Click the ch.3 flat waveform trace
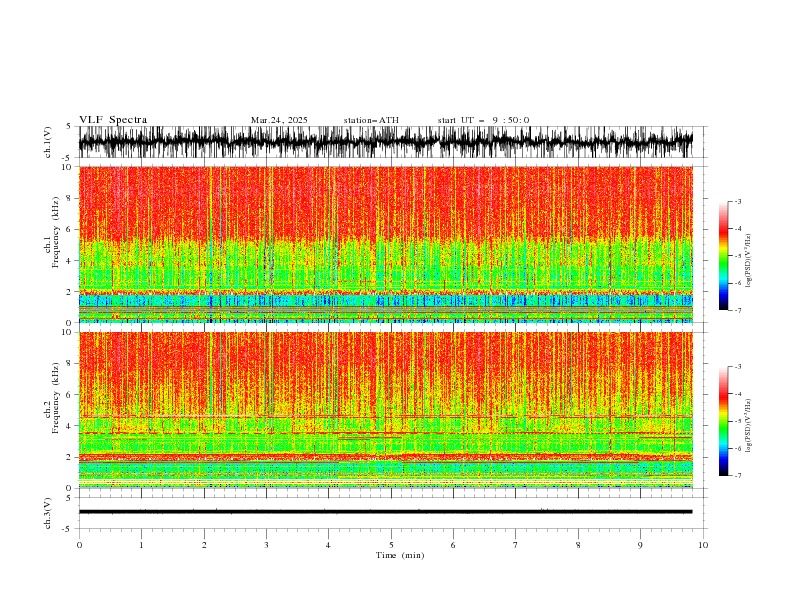This screenshot has width=792, height=612. pos(385,512)
